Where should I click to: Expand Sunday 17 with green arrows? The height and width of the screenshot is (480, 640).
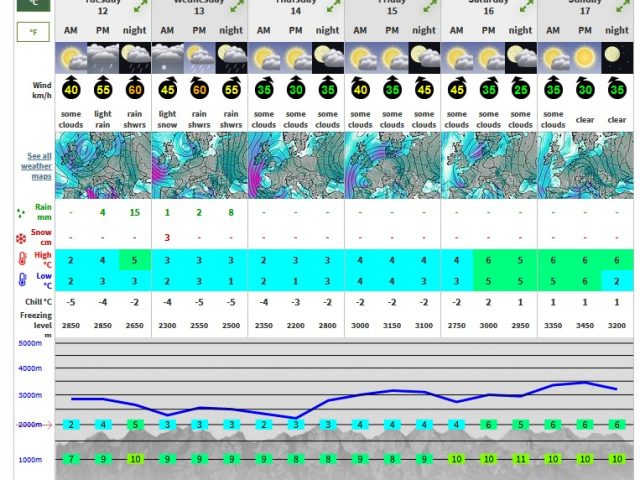(623, 7)
